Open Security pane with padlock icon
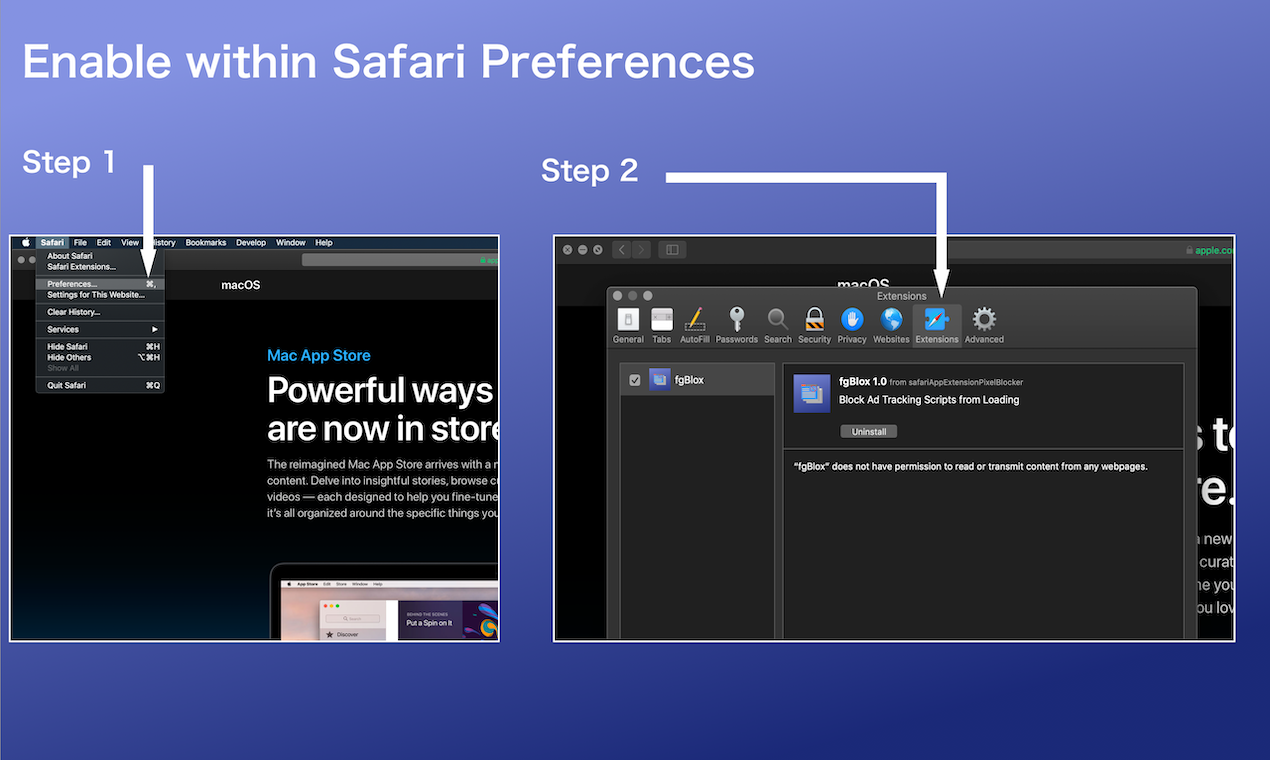 814,326
